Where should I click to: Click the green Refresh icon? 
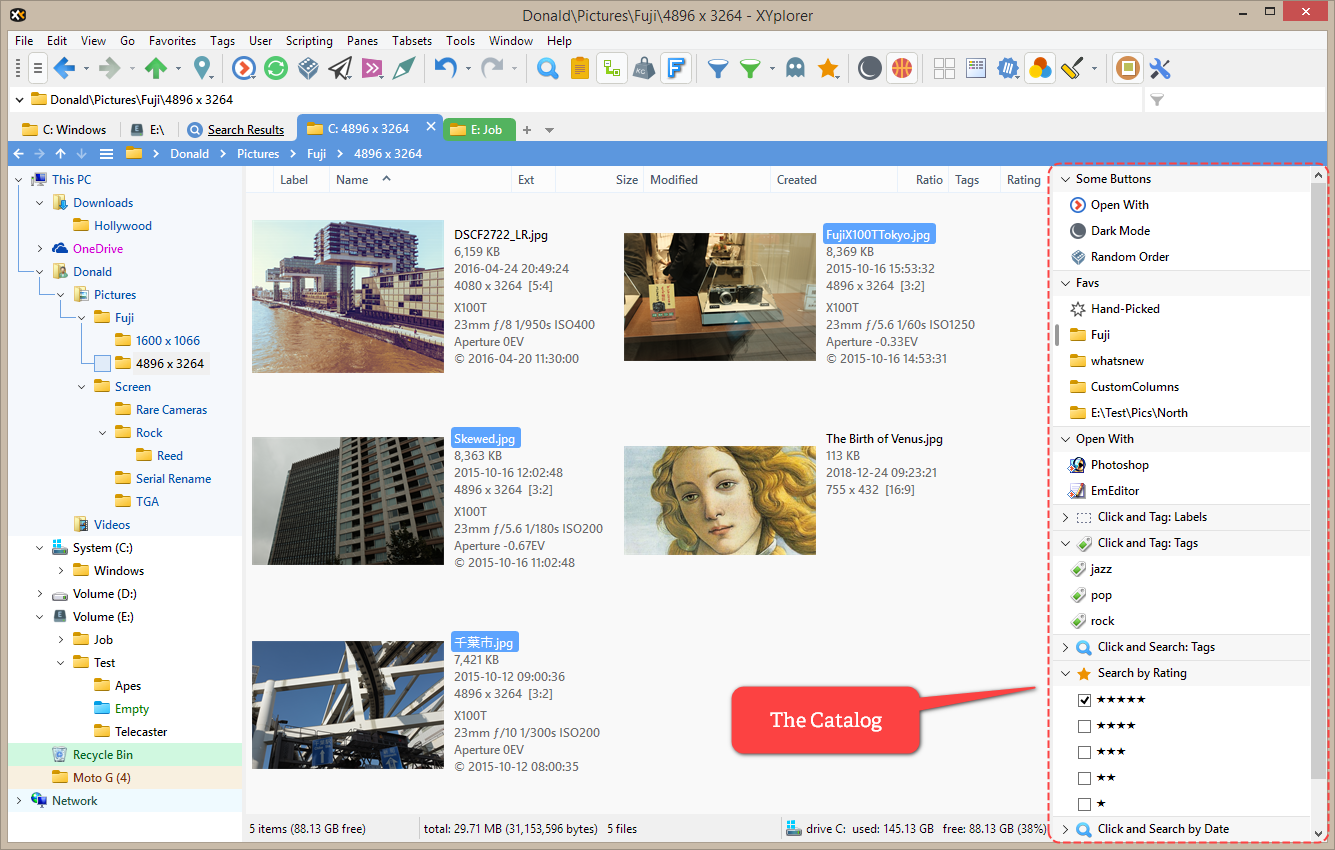point(276,69)
